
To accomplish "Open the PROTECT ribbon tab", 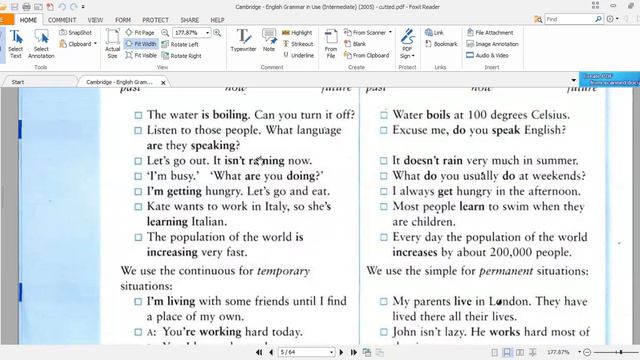I will coord(155,20).
